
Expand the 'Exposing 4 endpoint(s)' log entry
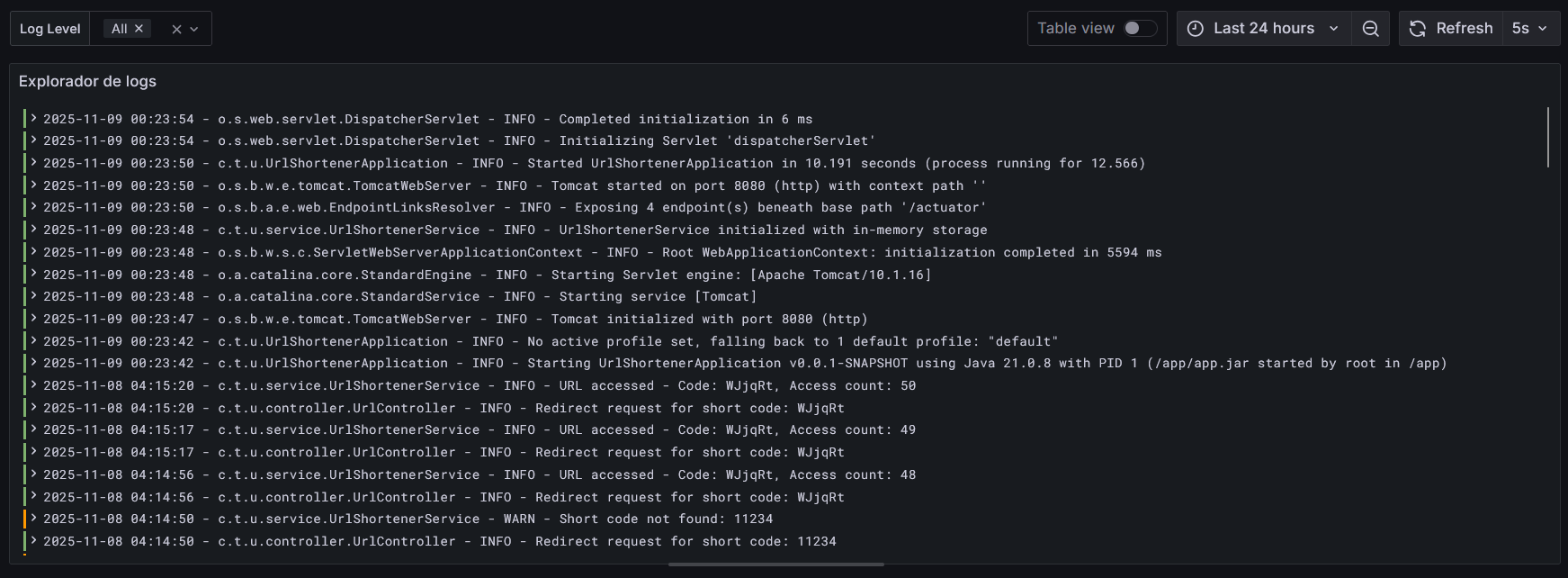tap(34, 207)
